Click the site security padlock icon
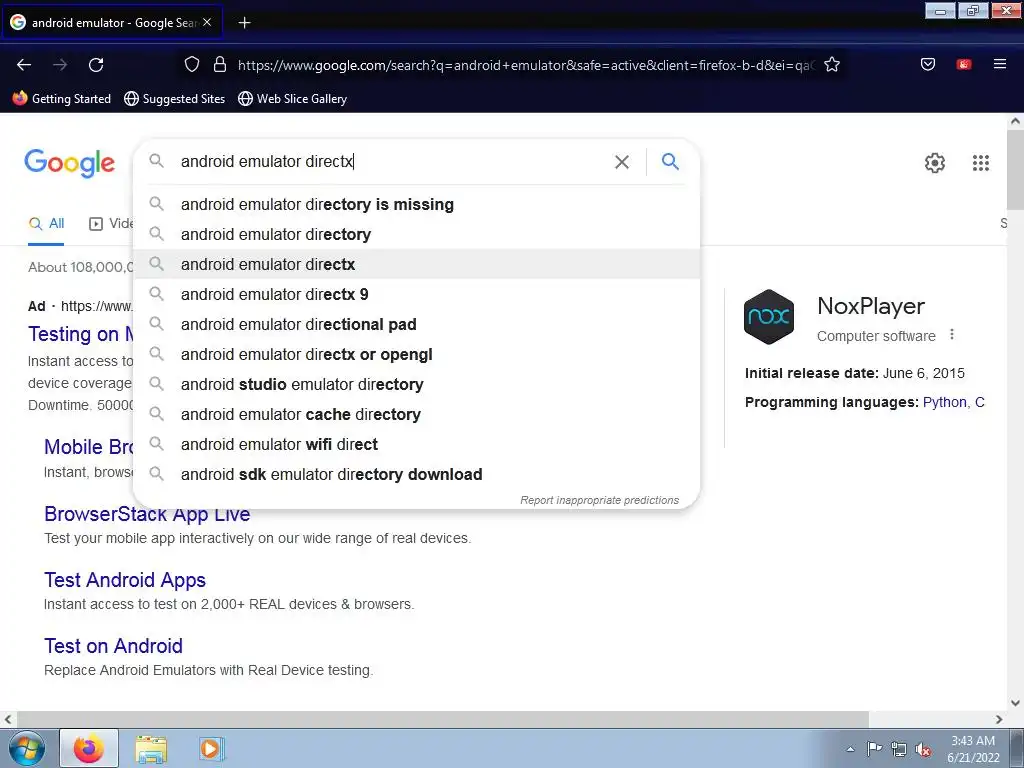Screen dimensions: 1024x768 220,65
